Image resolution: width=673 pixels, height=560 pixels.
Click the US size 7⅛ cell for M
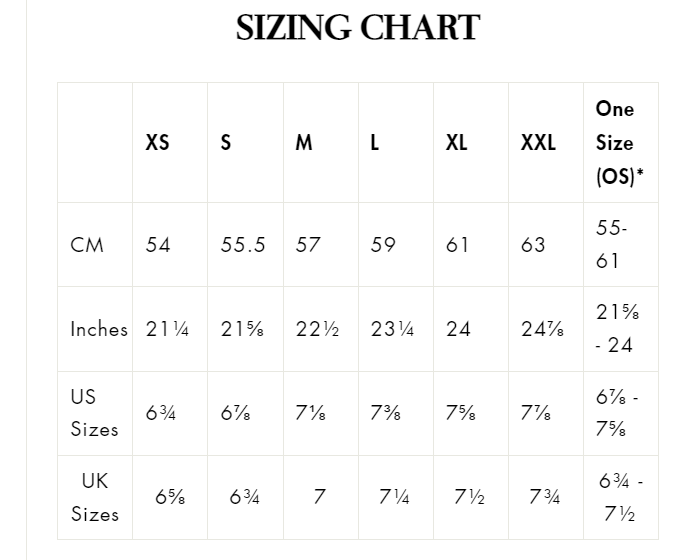click(x=310, y=413)
